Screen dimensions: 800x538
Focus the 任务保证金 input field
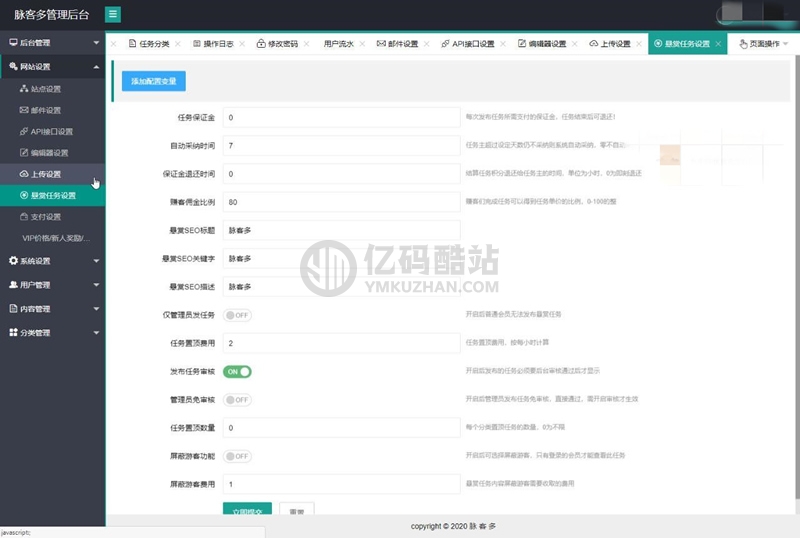point(341,117)
